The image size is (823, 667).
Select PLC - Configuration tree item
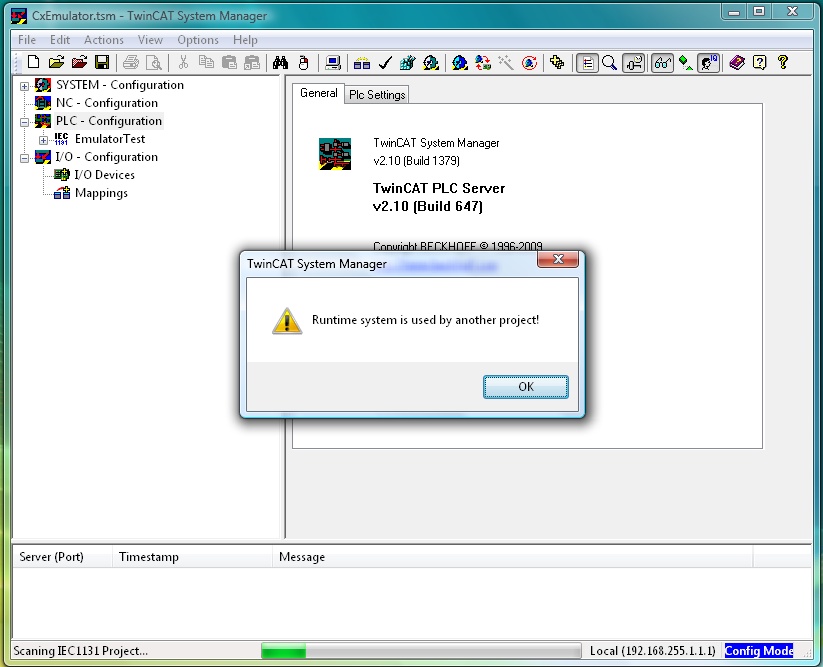[109, 121]
